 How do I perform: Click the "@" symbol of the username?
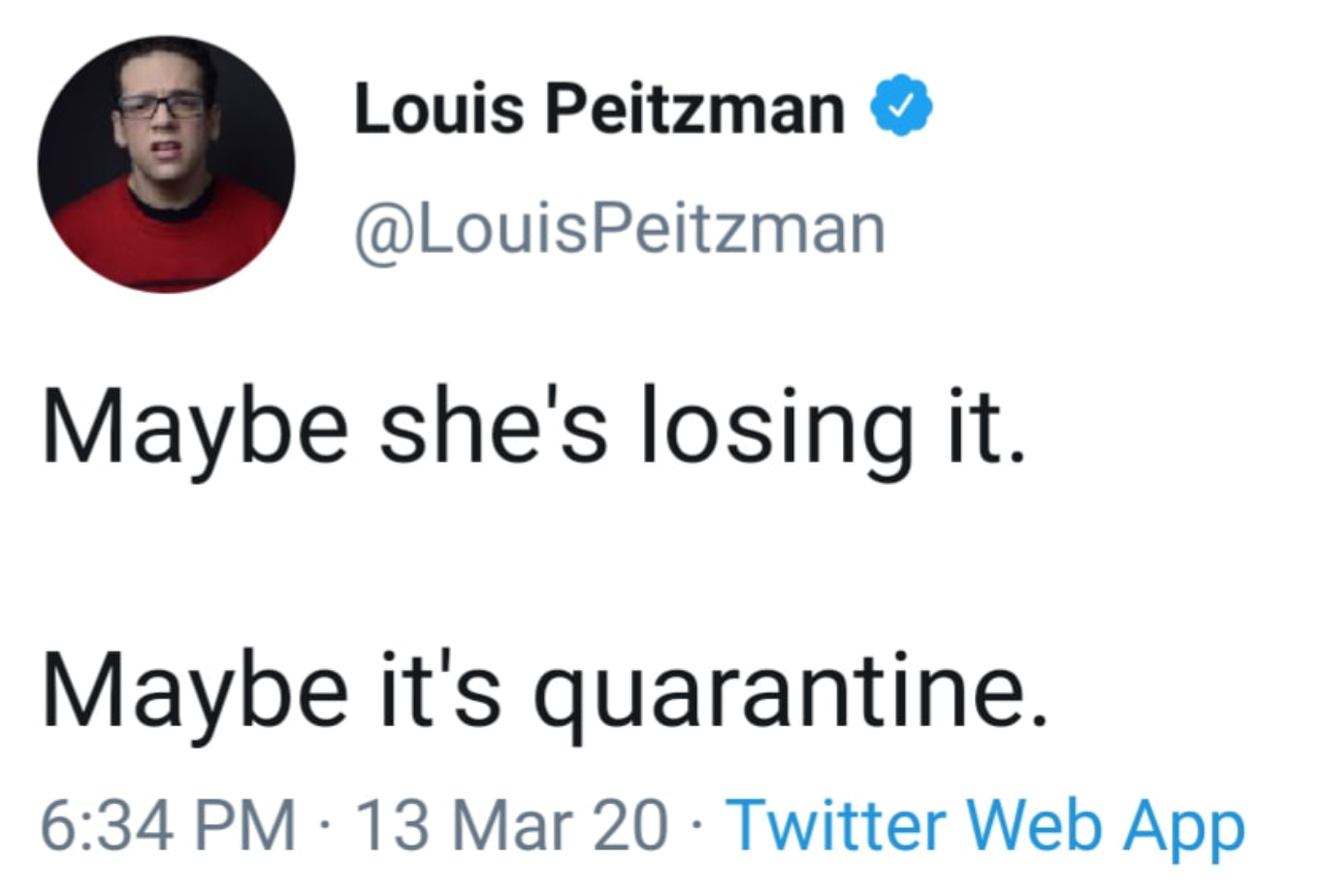378,233
